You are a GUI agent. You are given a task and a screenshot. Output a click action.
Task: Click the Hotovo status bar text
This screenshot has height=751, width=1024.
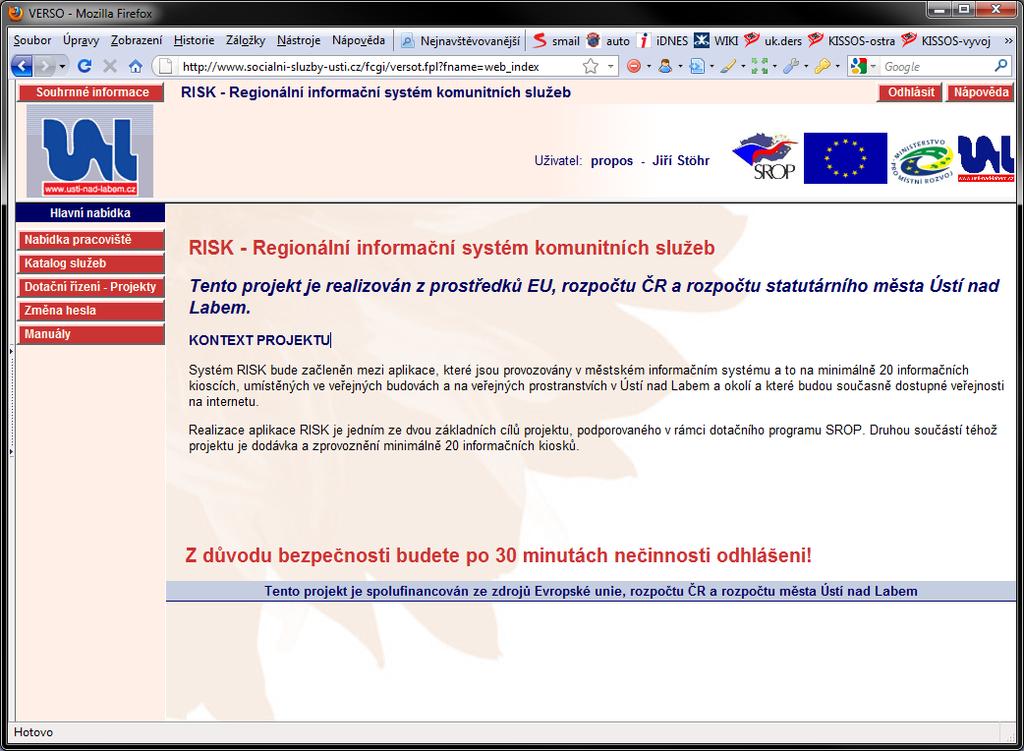(33, 733)
